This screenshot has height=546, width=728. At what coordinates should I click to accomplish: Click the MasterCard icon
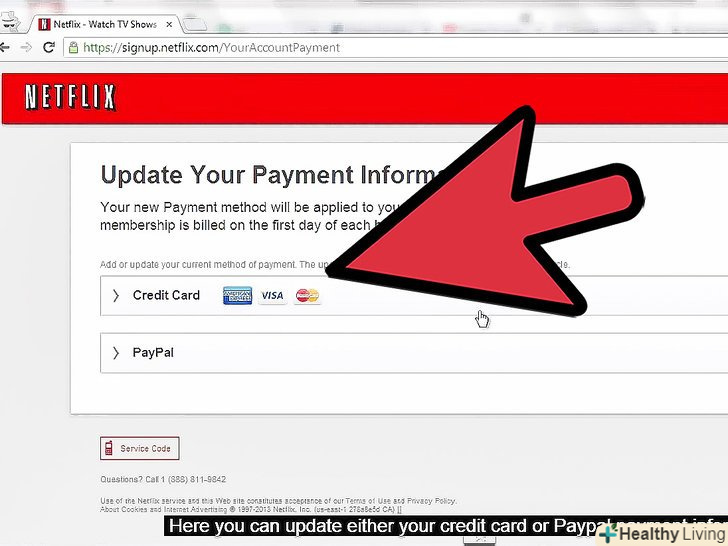[307, 296]
